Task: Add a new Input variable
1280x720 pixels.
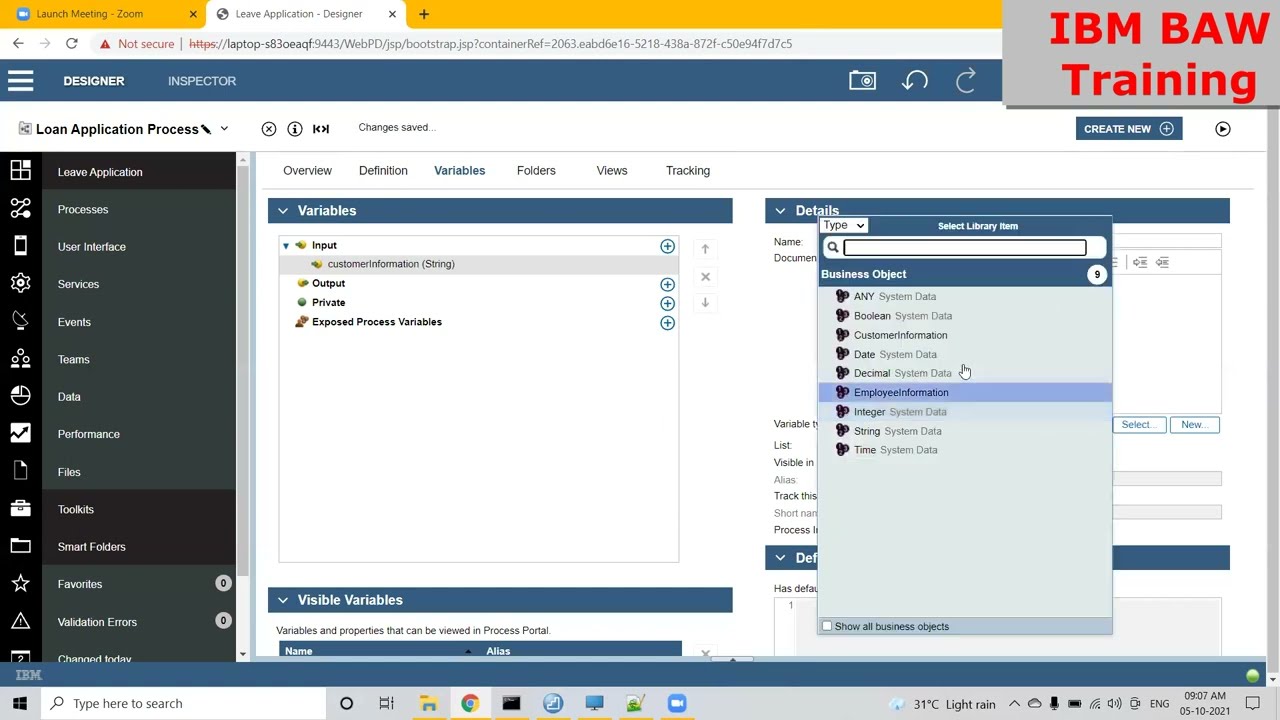Action: 667,246
